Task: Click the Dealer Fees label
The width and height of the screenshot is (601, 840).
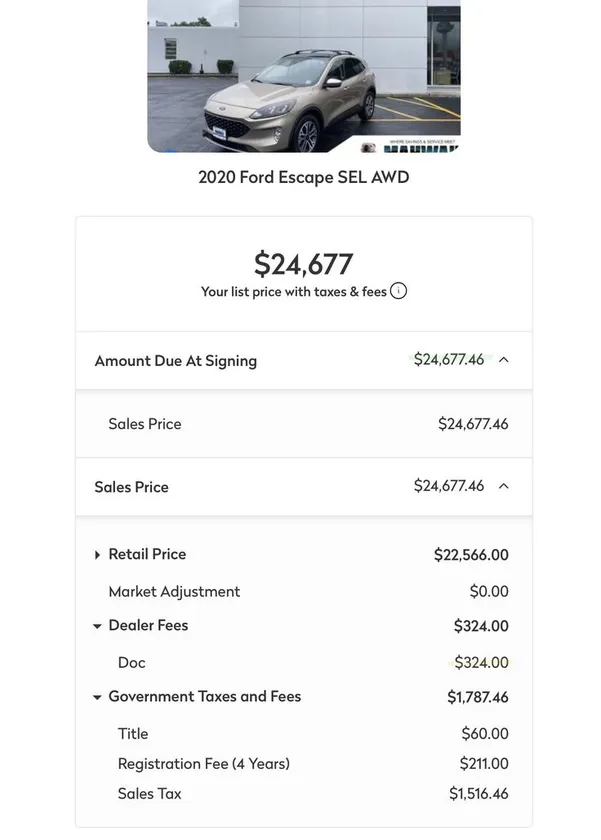Action: point(148,625)
